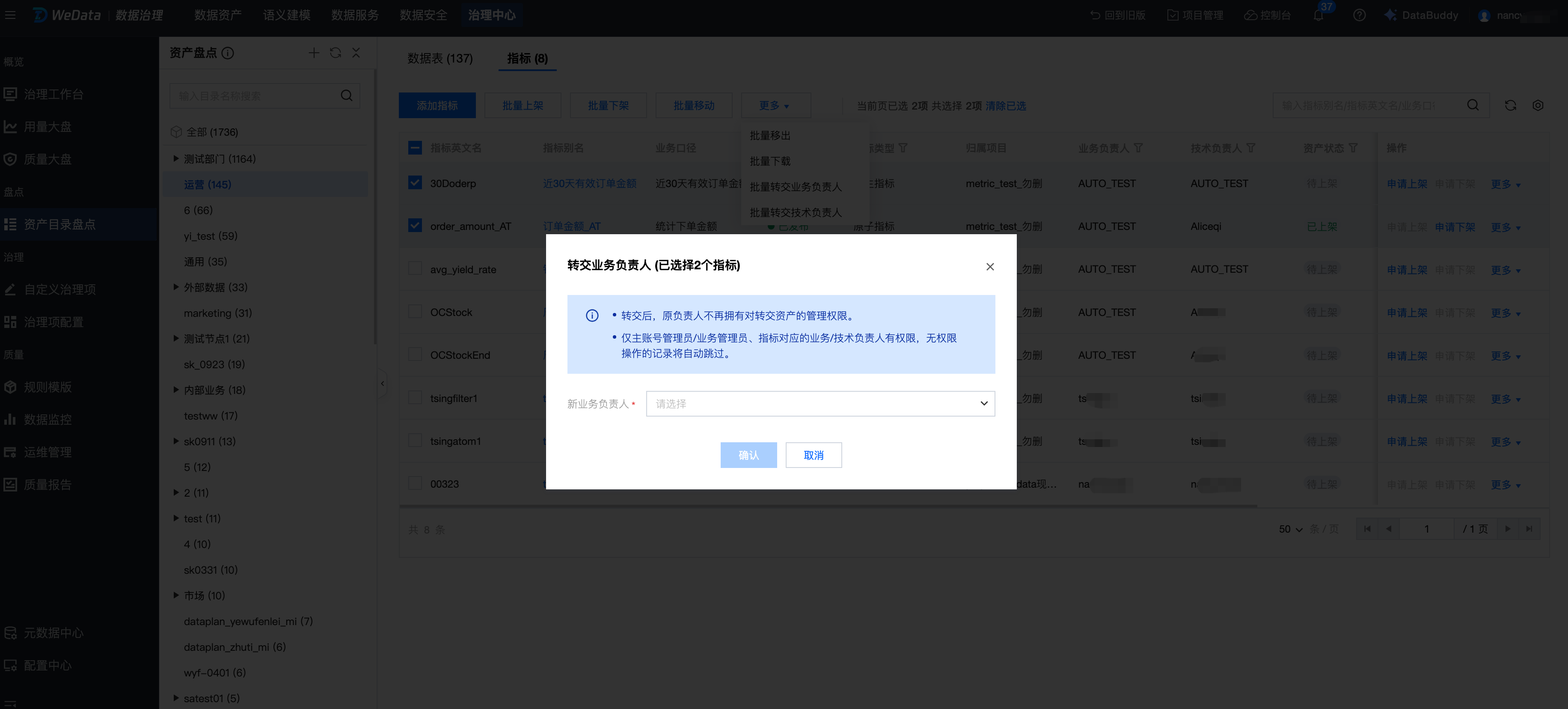1568x709 pixels.
Task: Click the info icon next to 资产盘点
Action: pyautogui.click(x=228, y=53)
